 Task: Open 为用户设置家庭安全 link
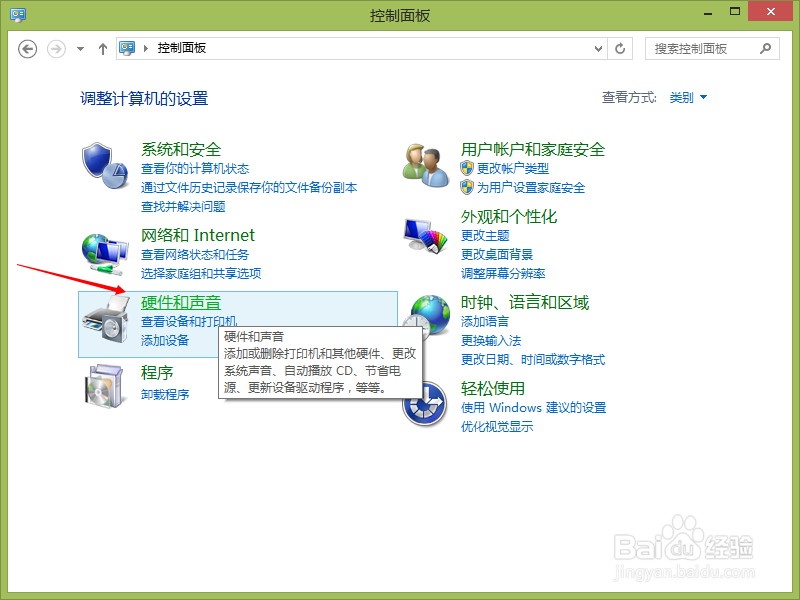(x=531, y=187)
